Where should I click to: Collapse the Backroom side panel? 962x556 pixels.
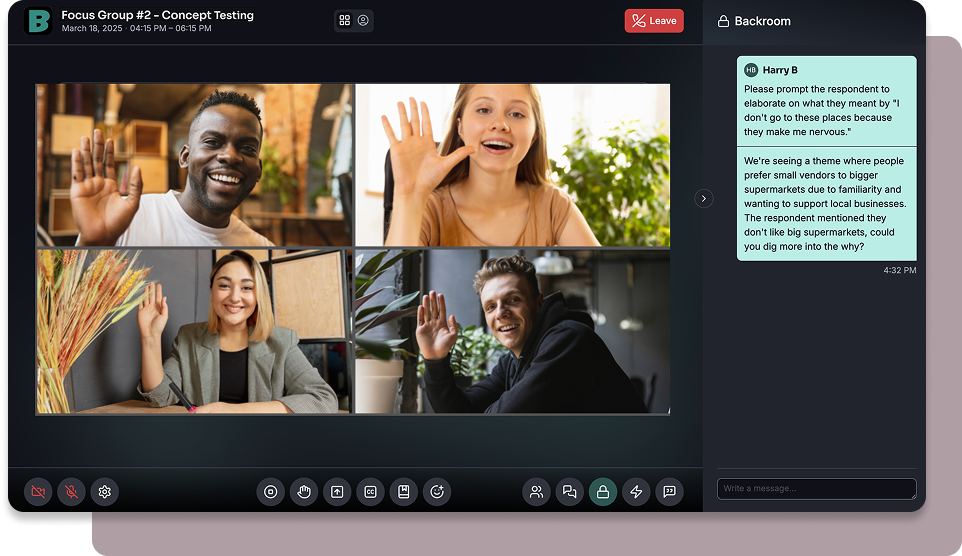point(704,199)
